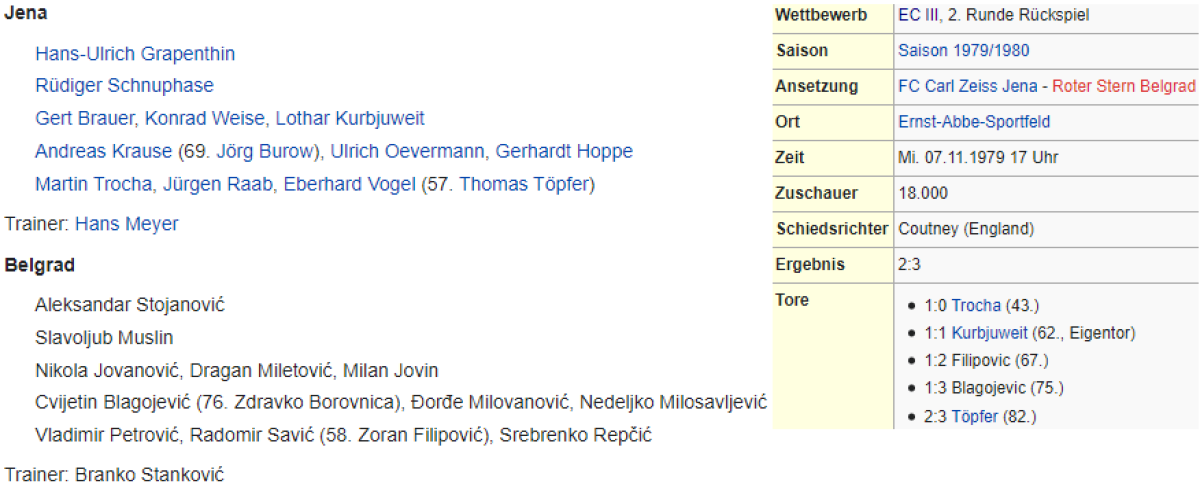This screenshot has height=484, width=1200.
Task: Click Töpfer in the goals list
Action: pos(974,416)
